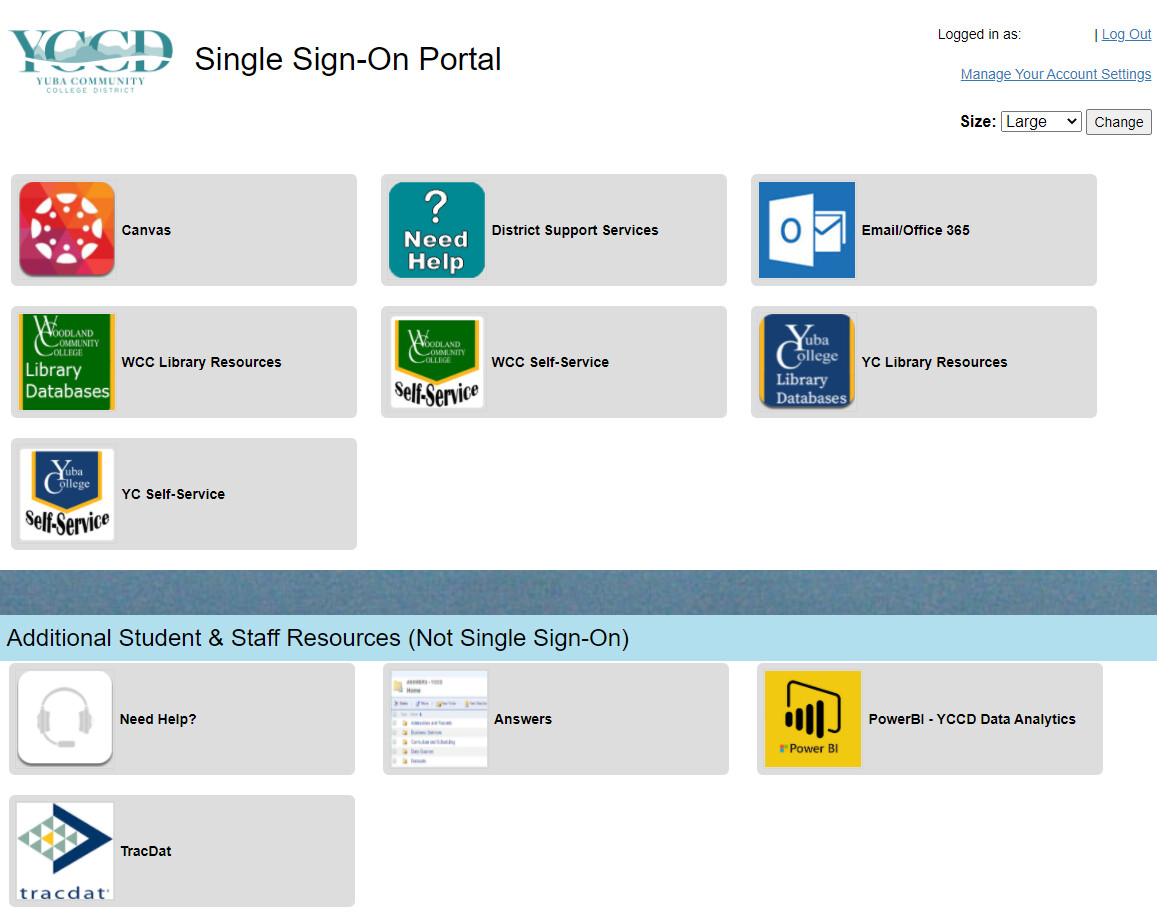Screen dimensions: 1157x919
Task: Click the TracDat logo icon
Action: 65,851
